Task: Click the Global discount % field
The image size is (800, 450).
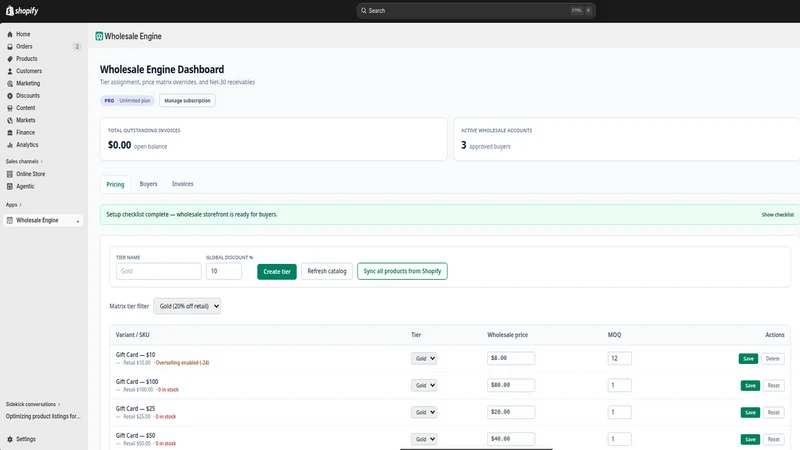Action: point(224,271)
